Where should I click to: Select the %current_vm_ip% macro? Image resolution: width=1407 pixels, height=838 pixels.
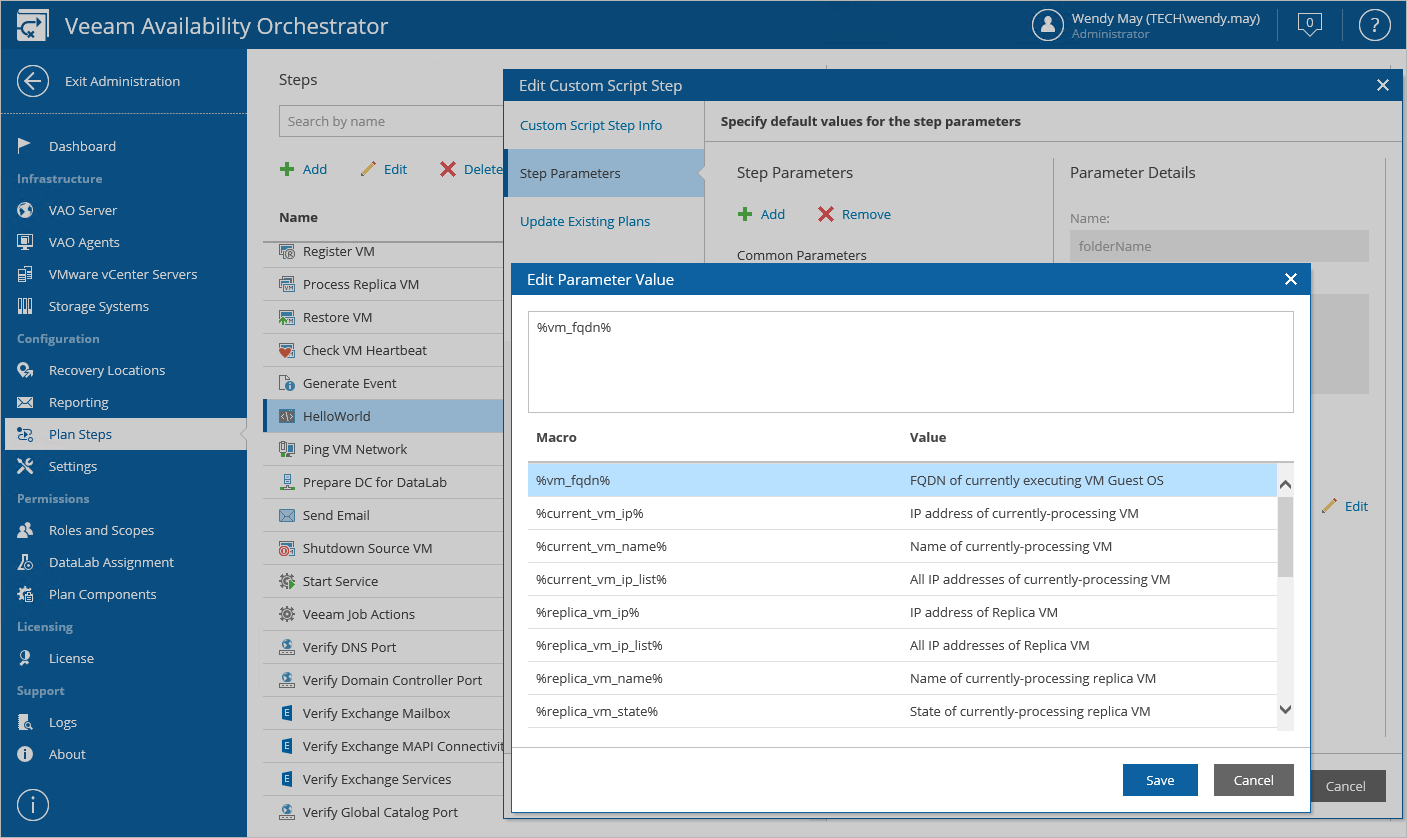[902, 513]
